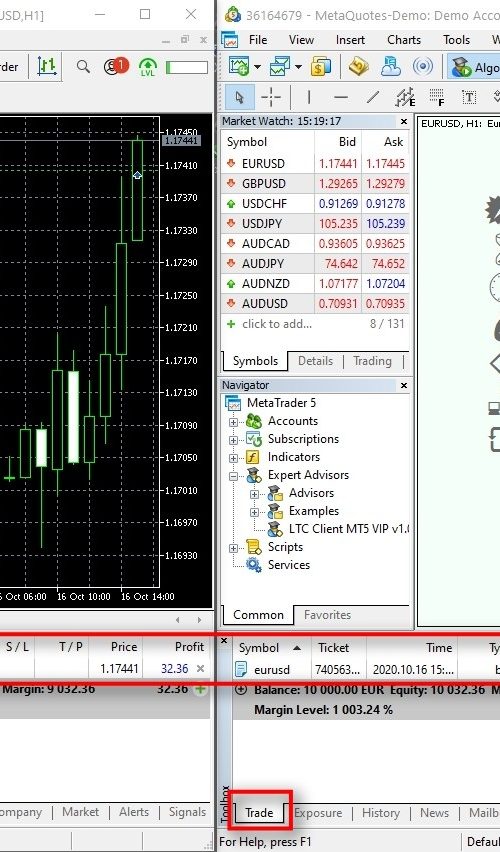Expand the Indicators node in Navigator
The height and width of the screenshot is (852, 500).
(233, 458)
